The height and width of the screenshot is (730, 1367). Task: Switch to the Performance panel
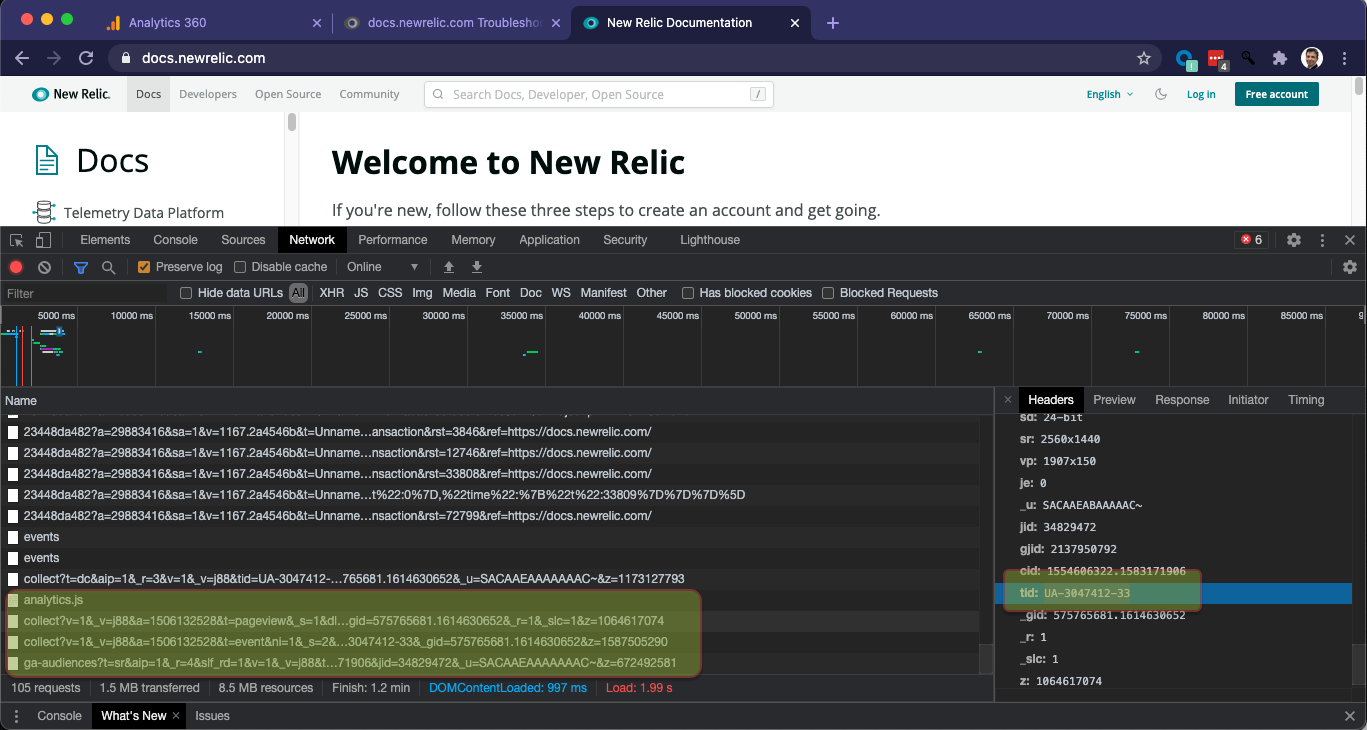point(392,240)
